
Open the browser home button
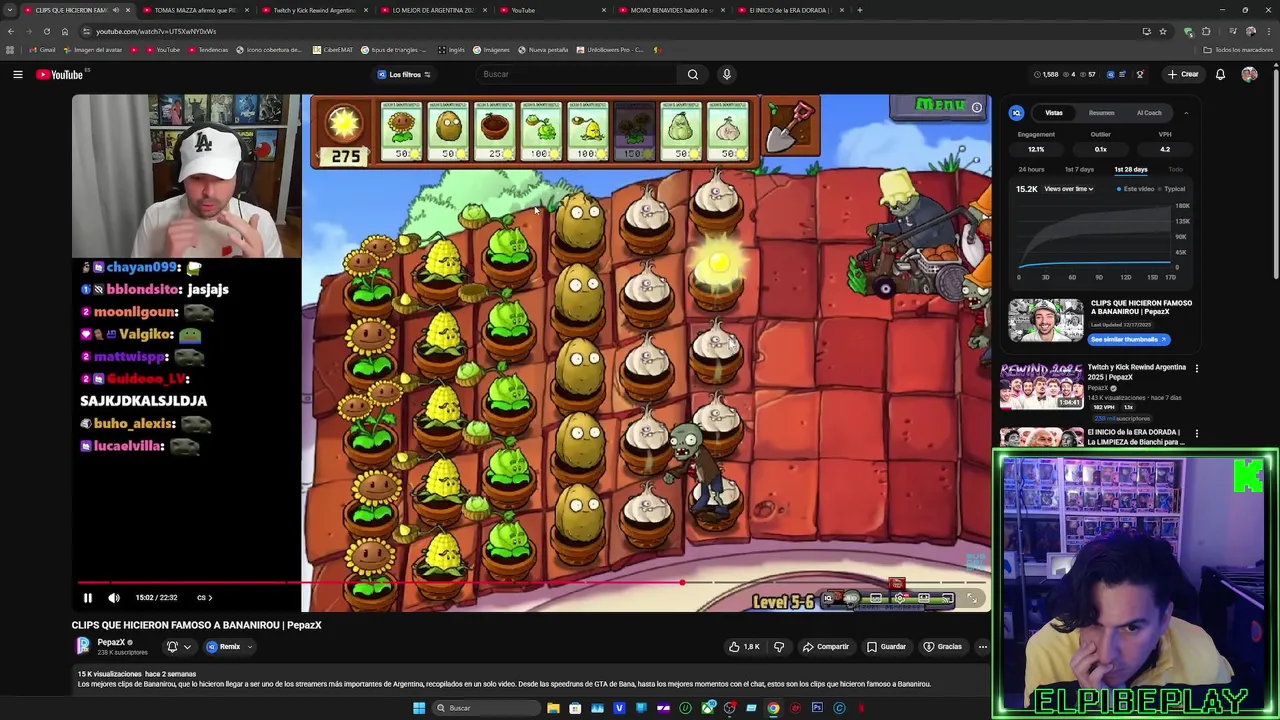(x=65, y=31)
